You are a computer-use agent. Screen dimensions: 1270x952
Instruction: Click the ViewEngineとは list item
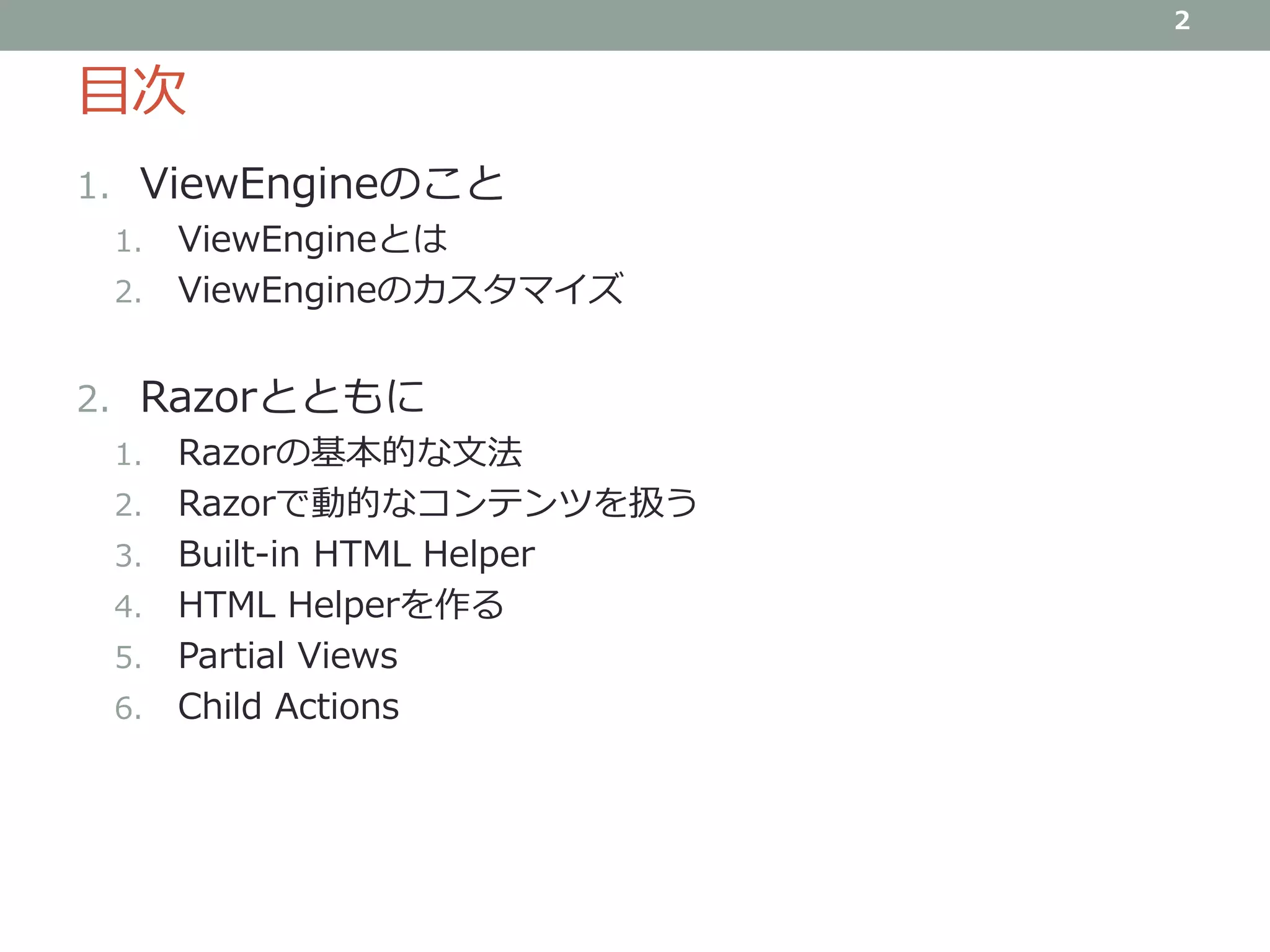click(312, 239)
